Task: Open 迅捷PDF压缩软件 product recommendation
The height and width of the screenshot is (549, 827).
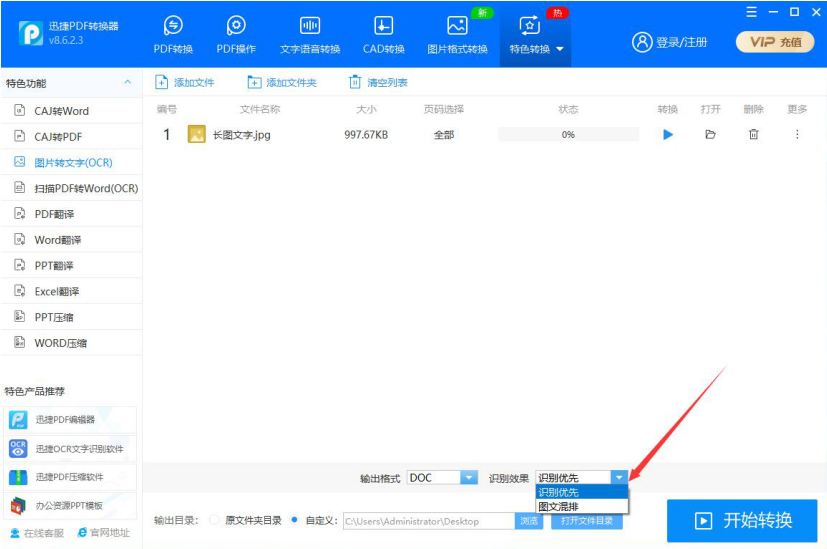Action: [70, 477]
